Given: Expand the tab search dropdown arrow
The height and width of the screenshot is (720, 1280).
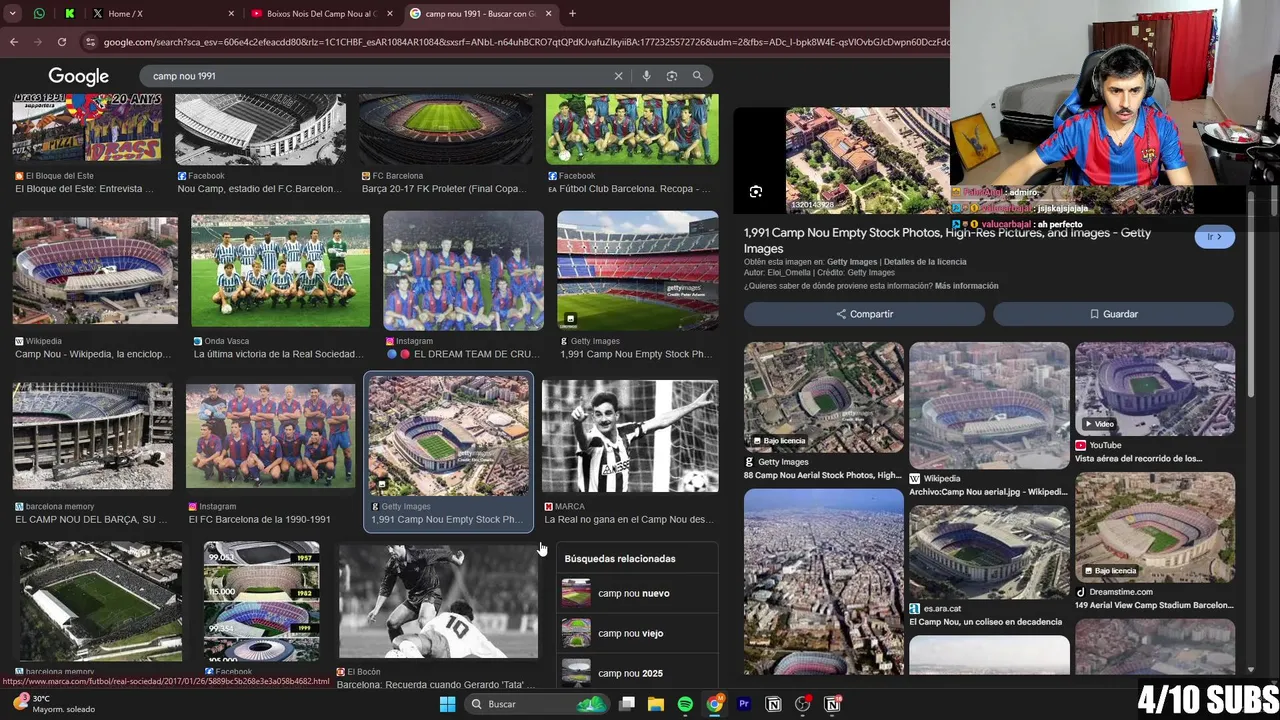Looking at the screenshot, I should pyautogui.click(x=13, y=14).
